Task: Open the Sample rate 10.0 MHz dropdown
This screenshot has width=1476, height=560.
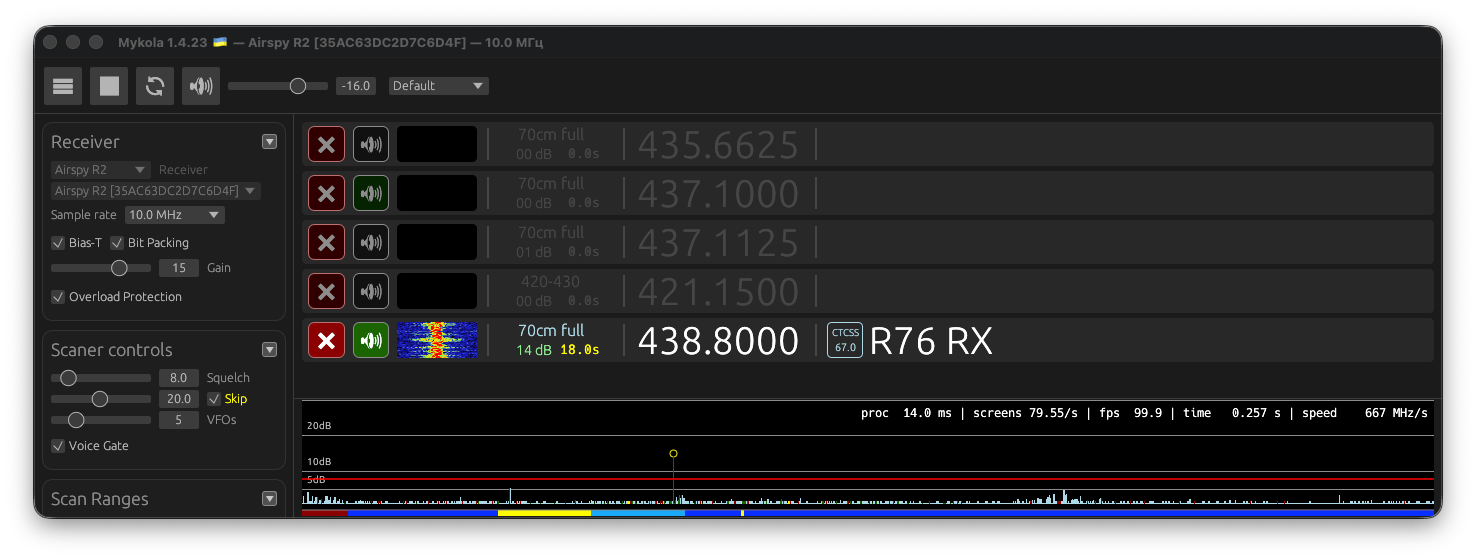Action: pos(174,215)
